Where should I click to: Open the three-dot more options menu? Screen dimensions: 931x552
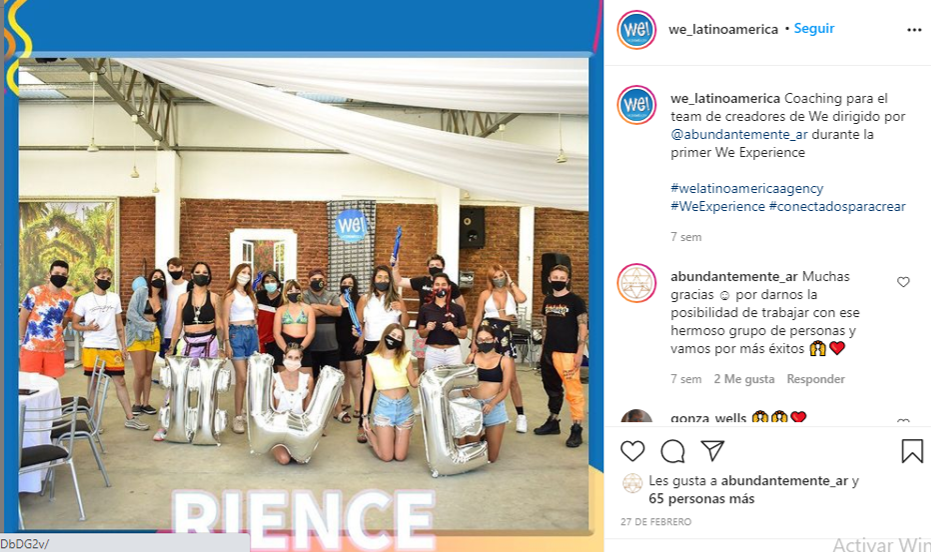[x=914, y=30]
